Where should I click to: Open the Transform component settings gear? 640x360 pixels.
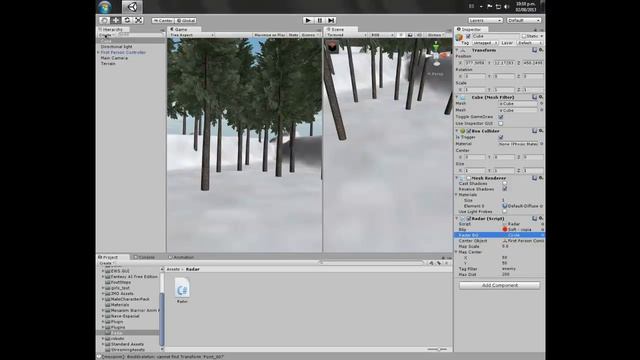click(x=541, y=50)
